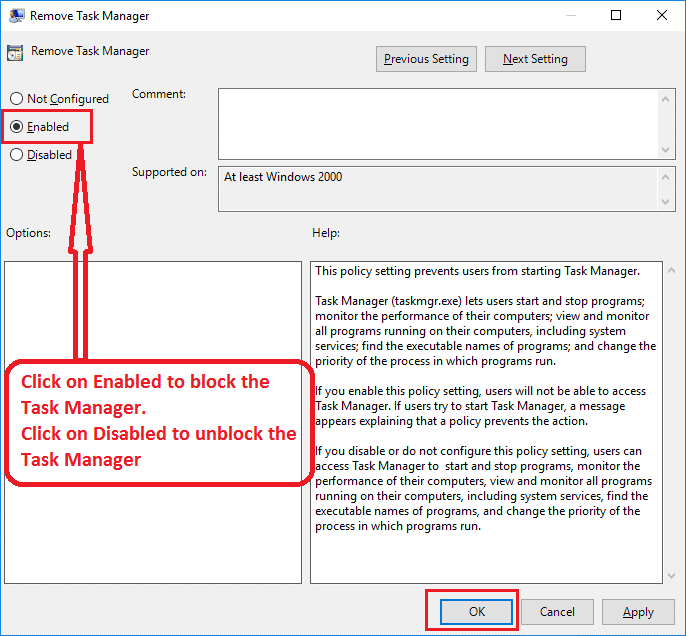686x636 pixels.
Task: Select the Not Configured radio button
Action: 17,99
